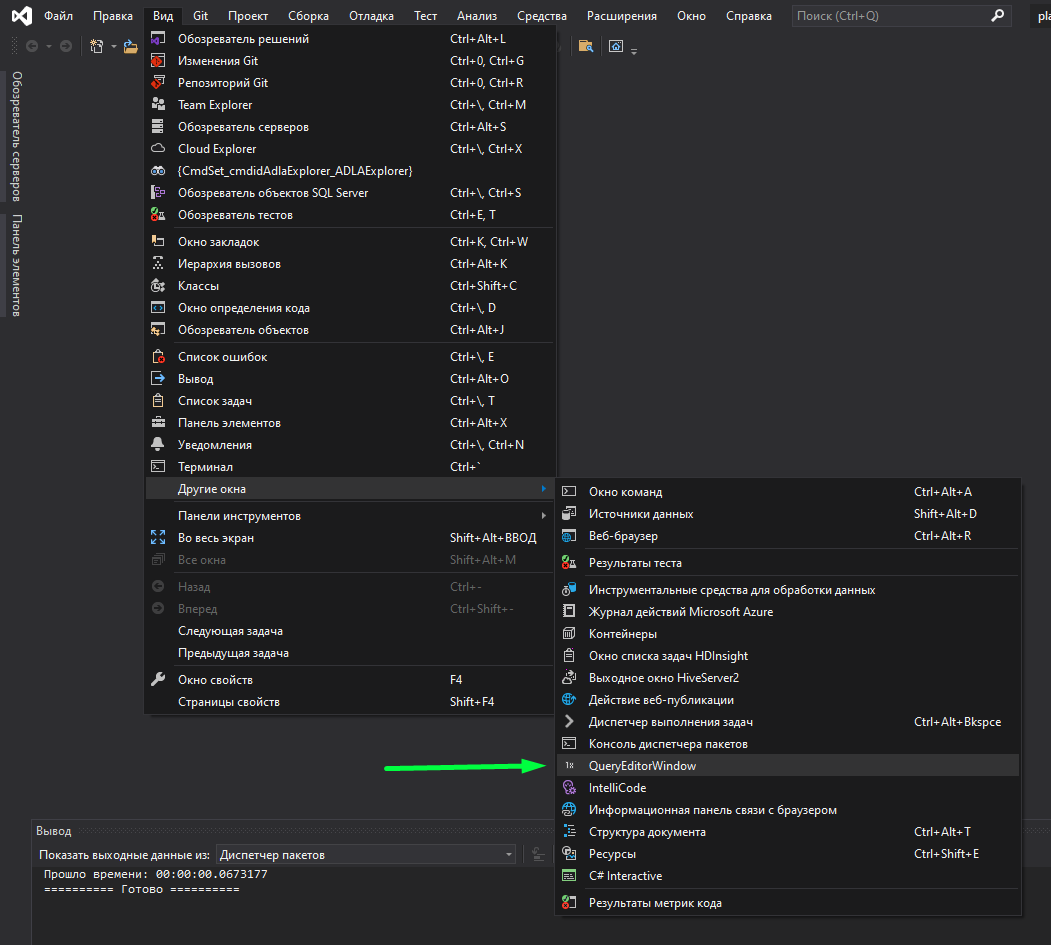Click the Visual Studio logo icon
The width and height of the screenshot is (1051, 945).
click(19, 16)
